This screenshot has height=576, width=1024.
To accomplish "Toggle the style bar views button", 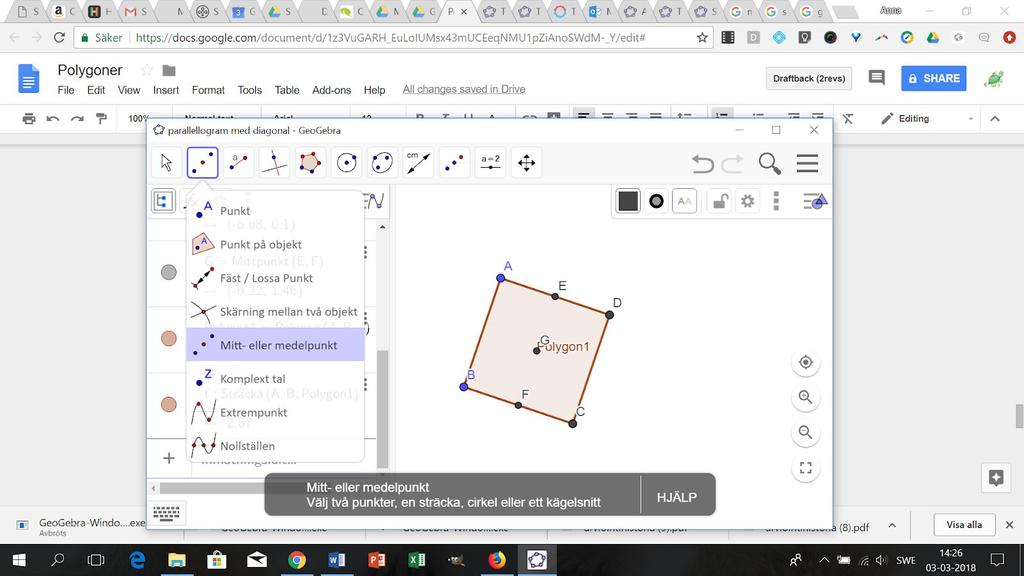I will tap(815, 201).
